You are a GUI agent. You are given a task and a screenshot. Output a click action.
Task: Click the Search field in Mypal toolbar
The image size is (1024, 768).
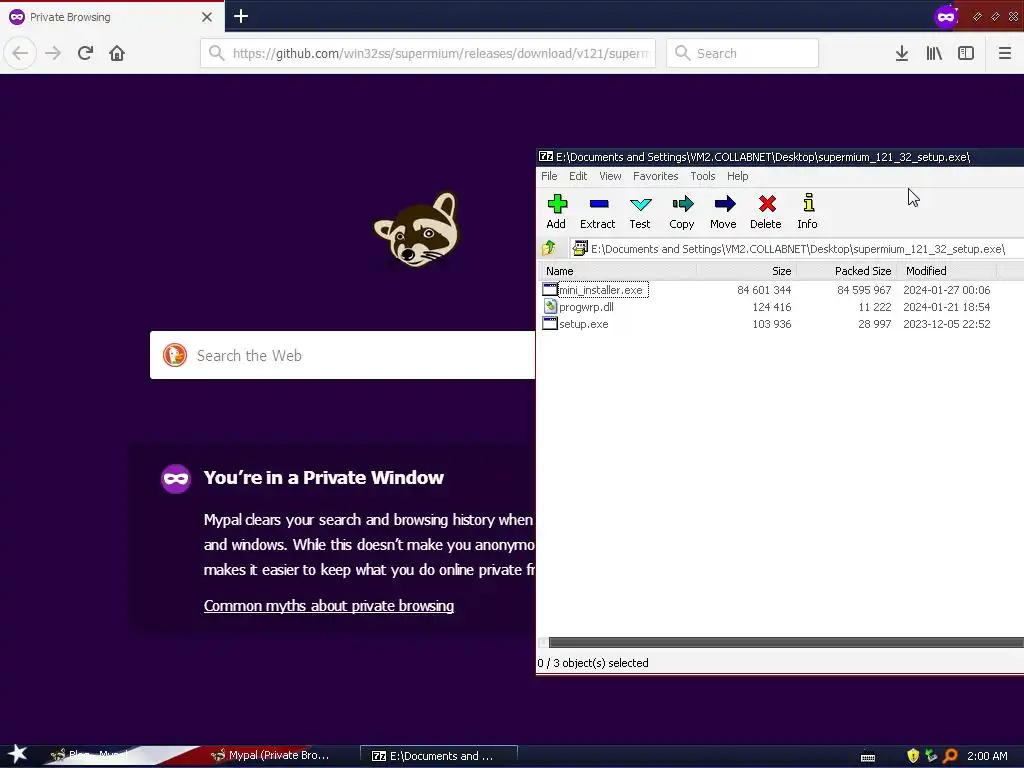(743, 53)
